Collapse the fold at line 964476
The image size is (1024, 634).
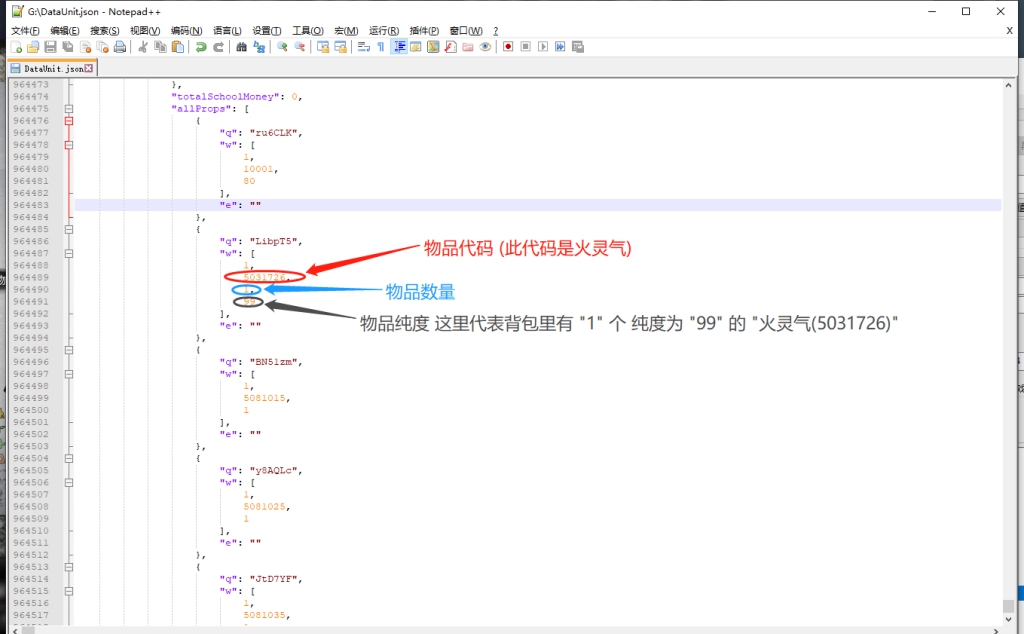69,121
